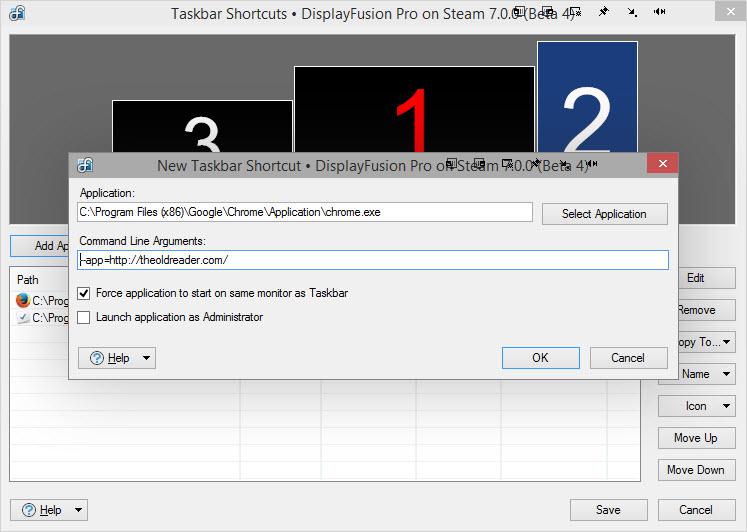Click the Move Down button
747x532 pixels.
tap(695, 470)
